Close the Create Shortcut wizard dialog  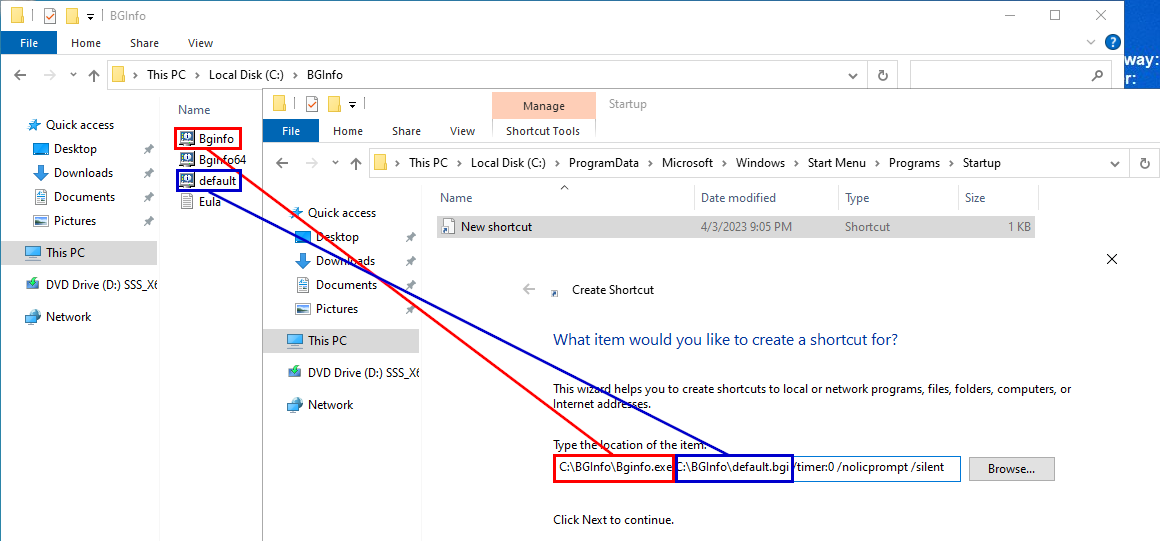click(1112, 259)
